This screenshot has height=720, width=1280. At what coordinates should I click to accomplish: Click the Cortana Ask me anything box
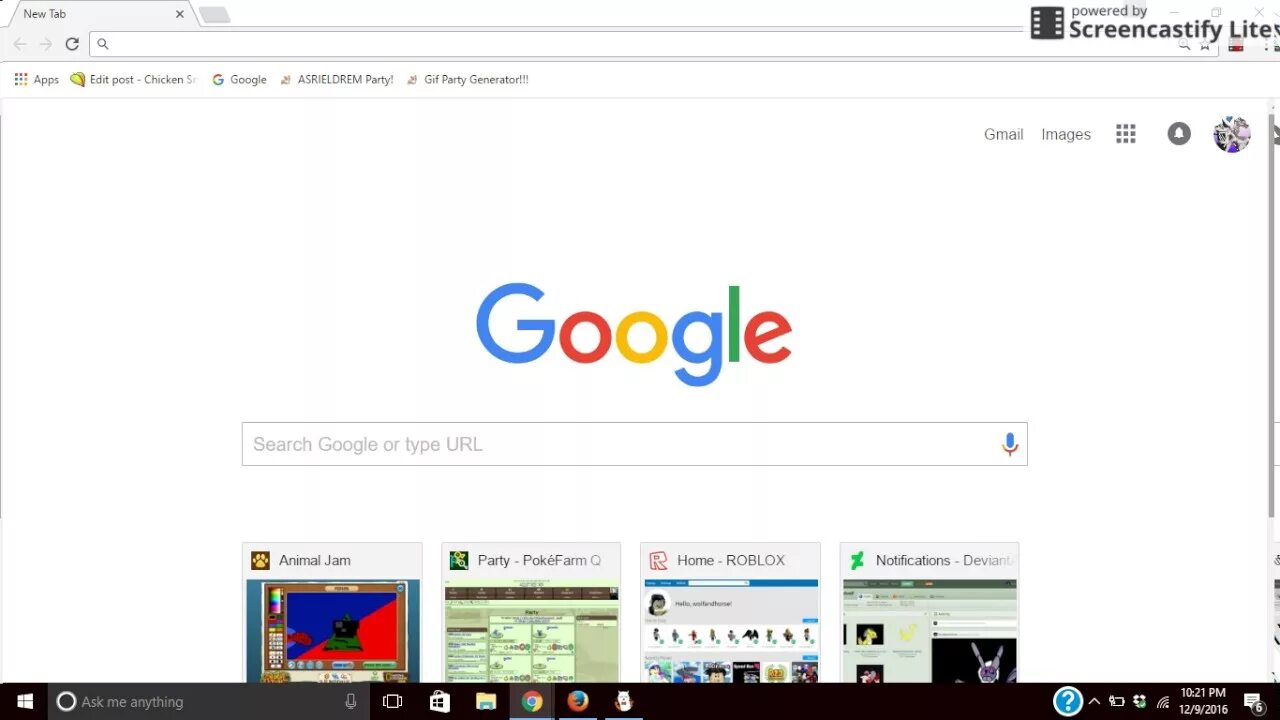[x=209, y=701]
